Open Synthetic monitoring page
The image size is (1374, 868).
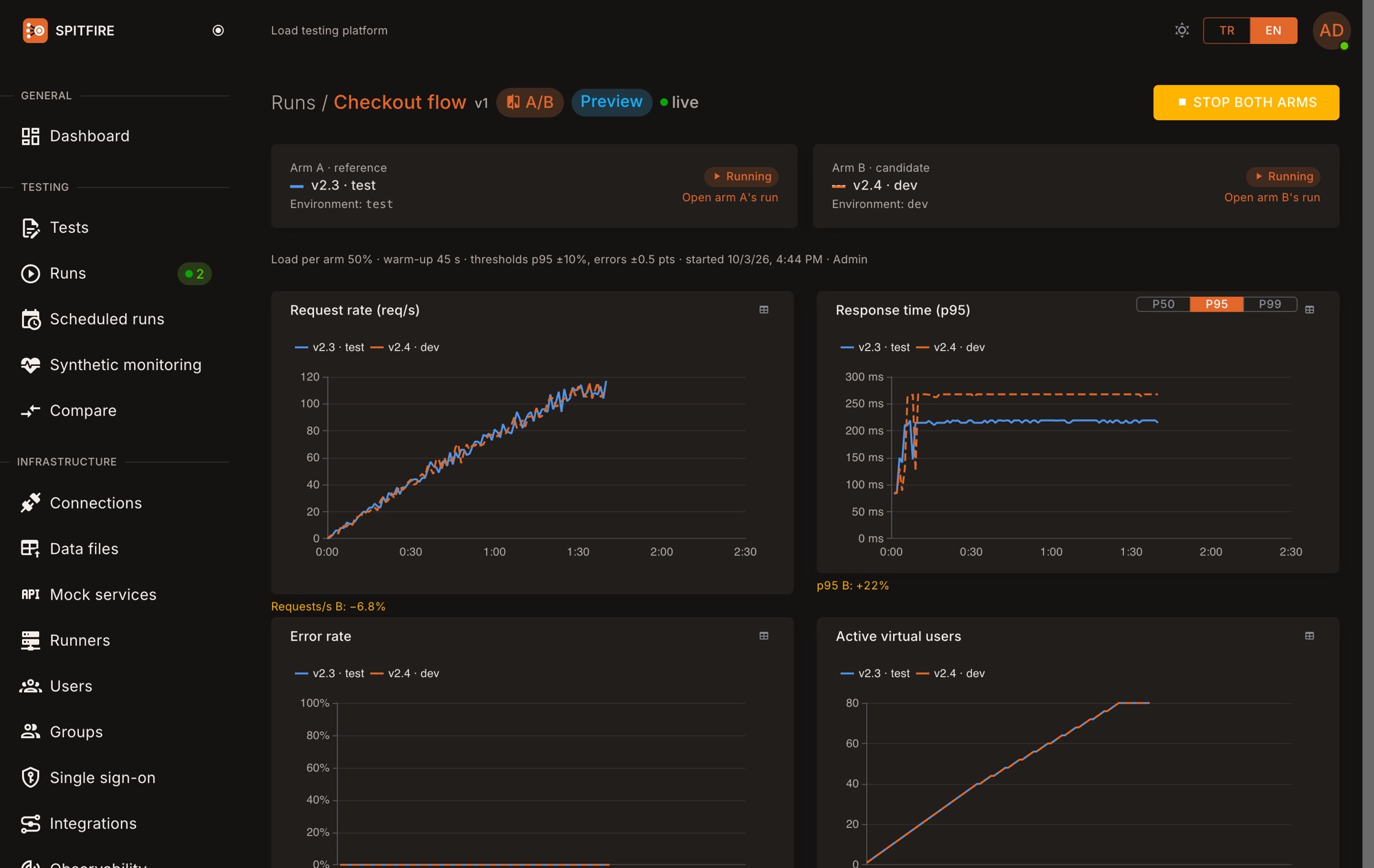click(x=126, y=365)
